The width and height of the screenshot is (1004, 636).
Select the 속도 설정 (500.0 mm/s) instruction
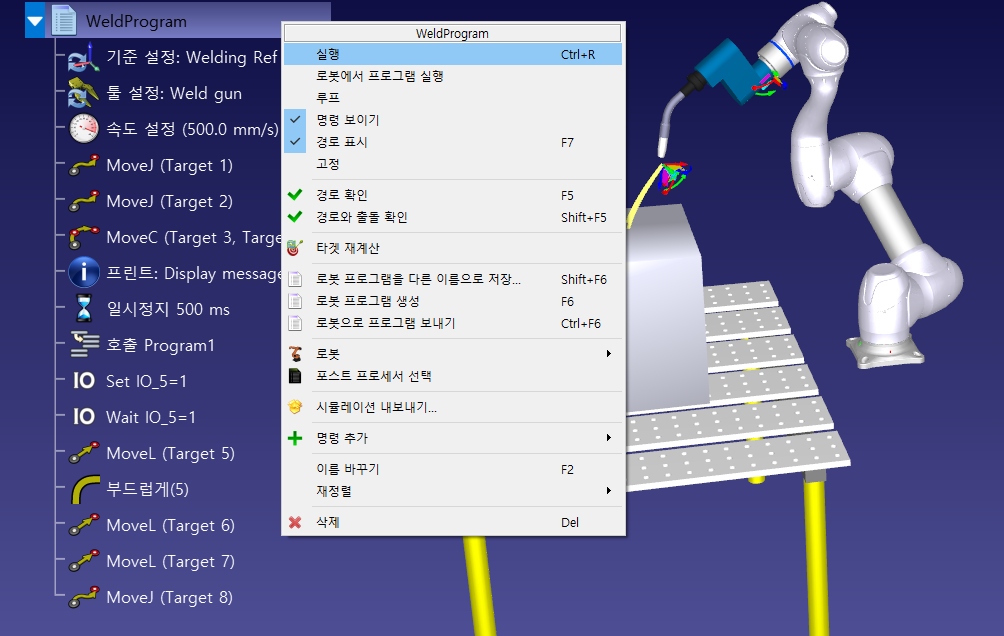coord(192,129)
